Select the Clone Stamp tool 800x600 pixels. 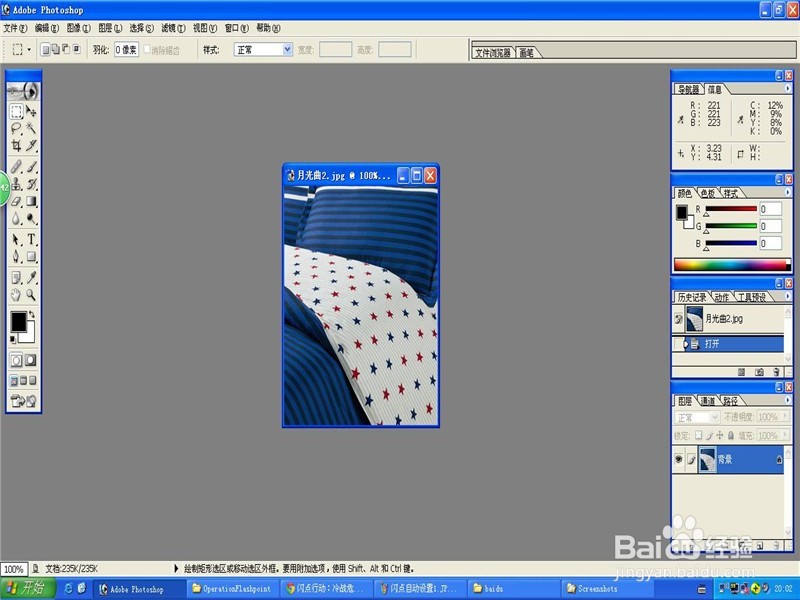tap(16, 184)
